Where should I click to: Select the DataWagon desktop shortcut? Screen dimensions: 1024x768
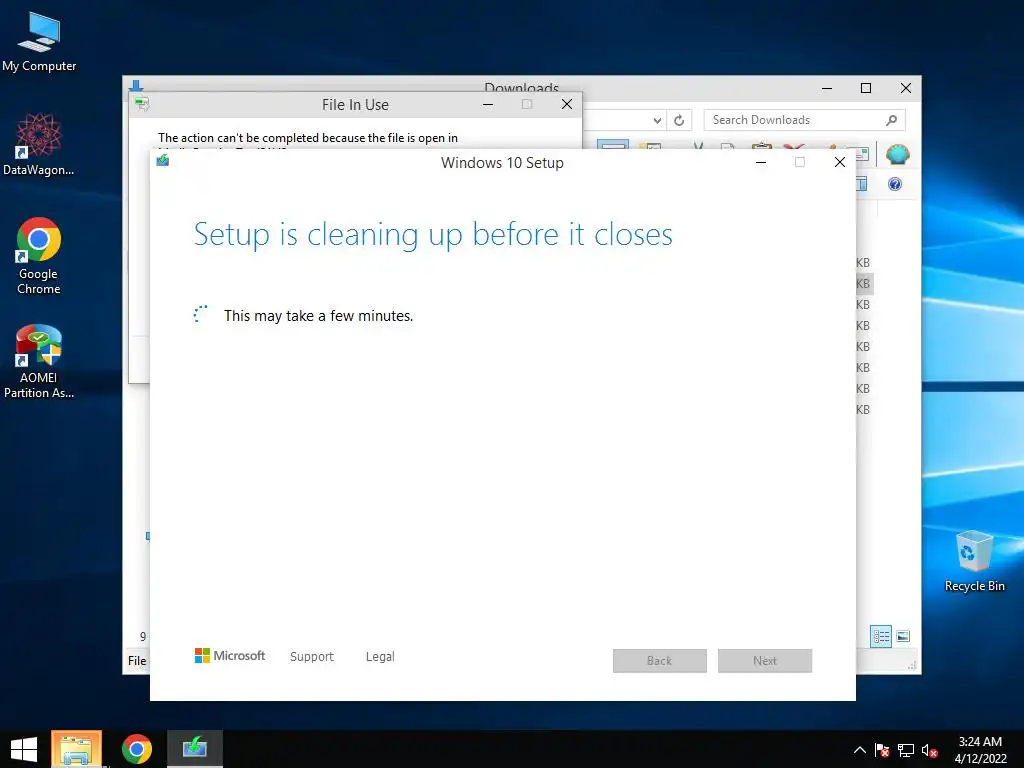(39, 144)
